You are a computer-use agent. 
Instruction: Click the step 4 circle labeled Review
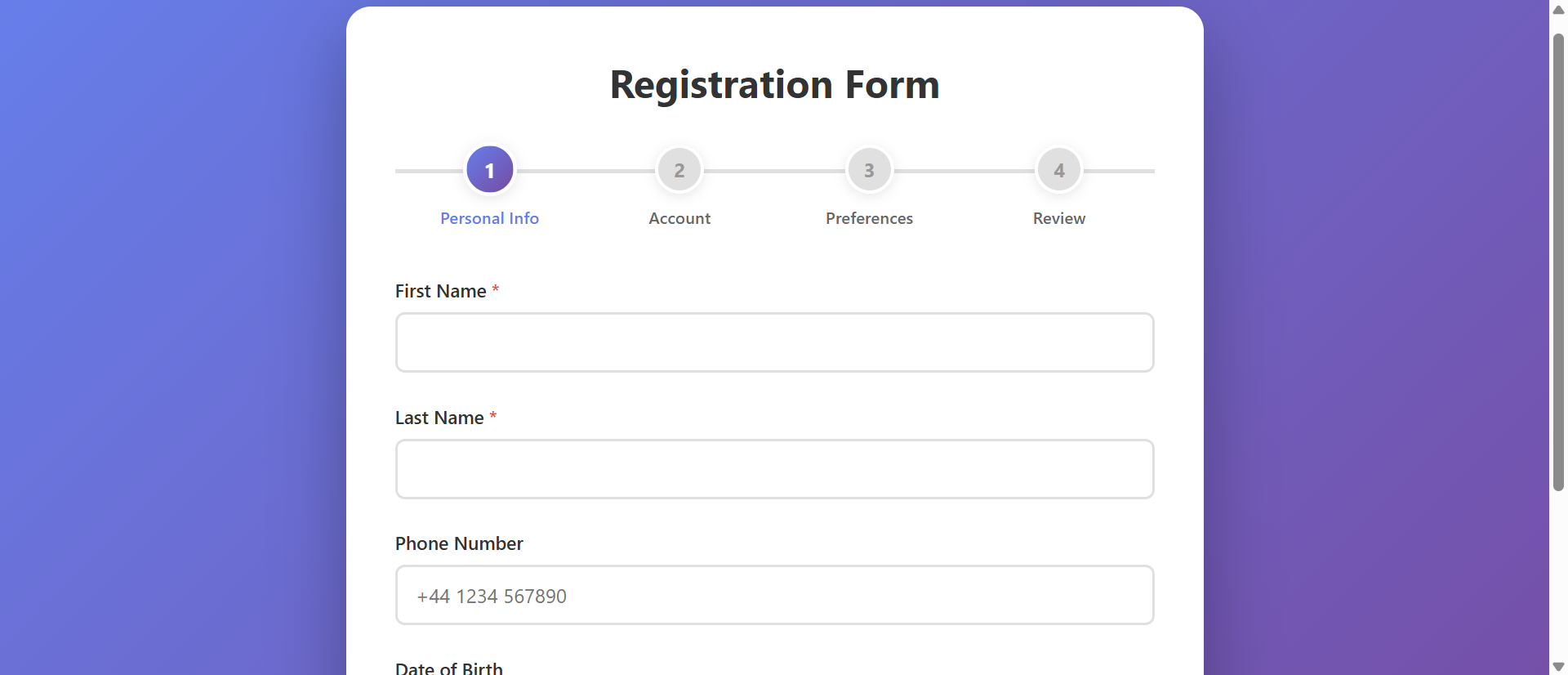(1058, 169)
